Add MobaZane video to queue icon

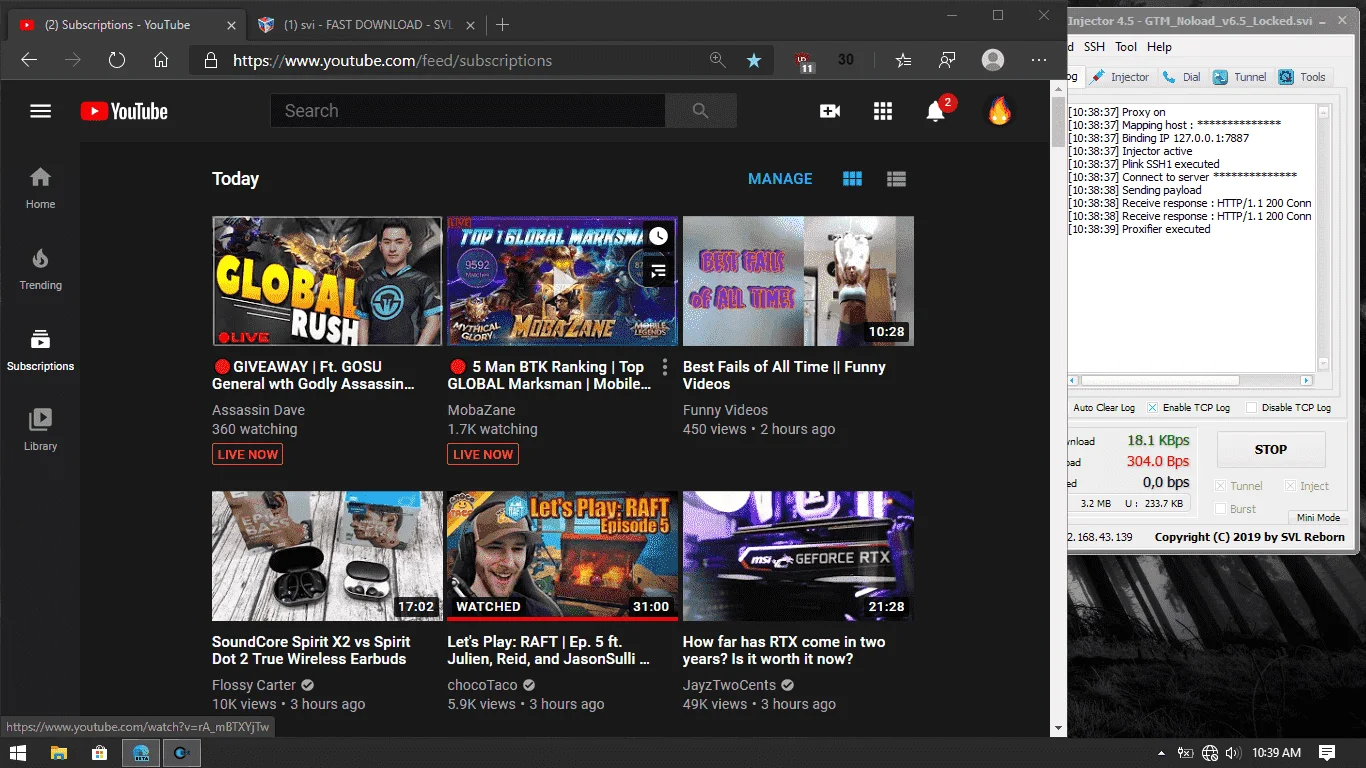click(658, 270)
